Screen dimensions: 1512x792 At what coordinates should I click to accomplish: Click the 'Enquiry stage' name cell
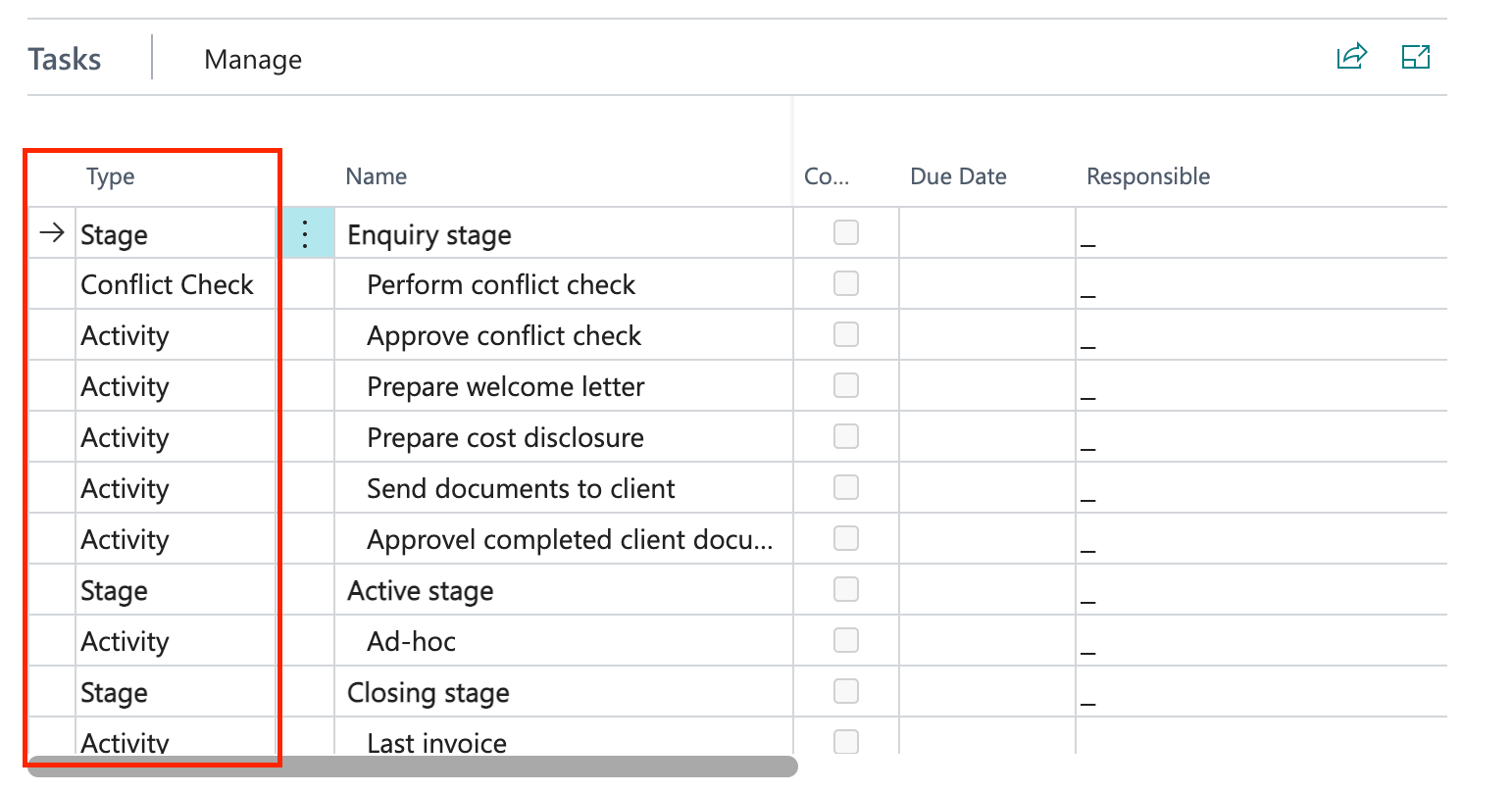point(564,233)
